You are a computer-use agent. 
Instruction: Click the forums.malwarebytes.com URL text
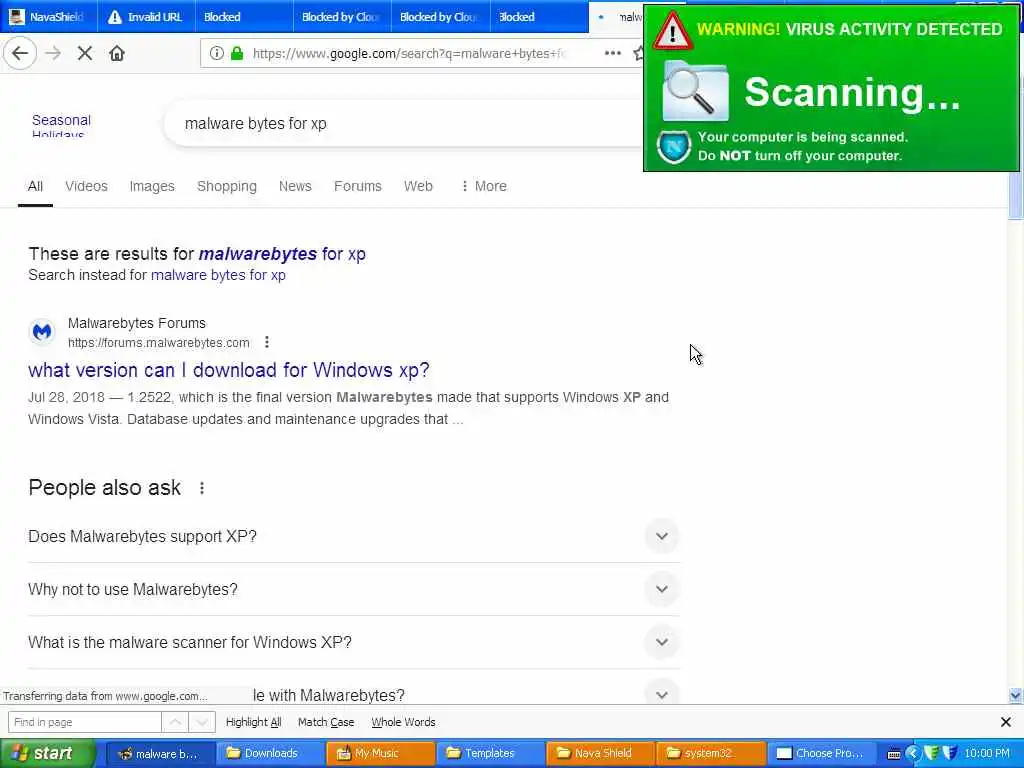159,343
